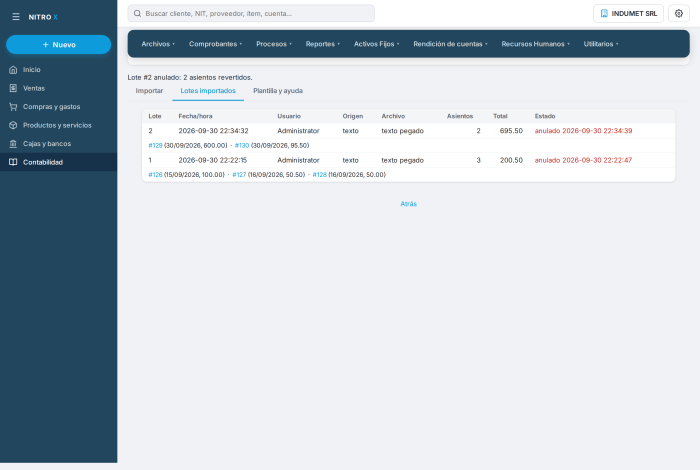Open Cajas y bancos in sidebar
Viewport: 700px width, 470px height.
(x=58, y=144)
